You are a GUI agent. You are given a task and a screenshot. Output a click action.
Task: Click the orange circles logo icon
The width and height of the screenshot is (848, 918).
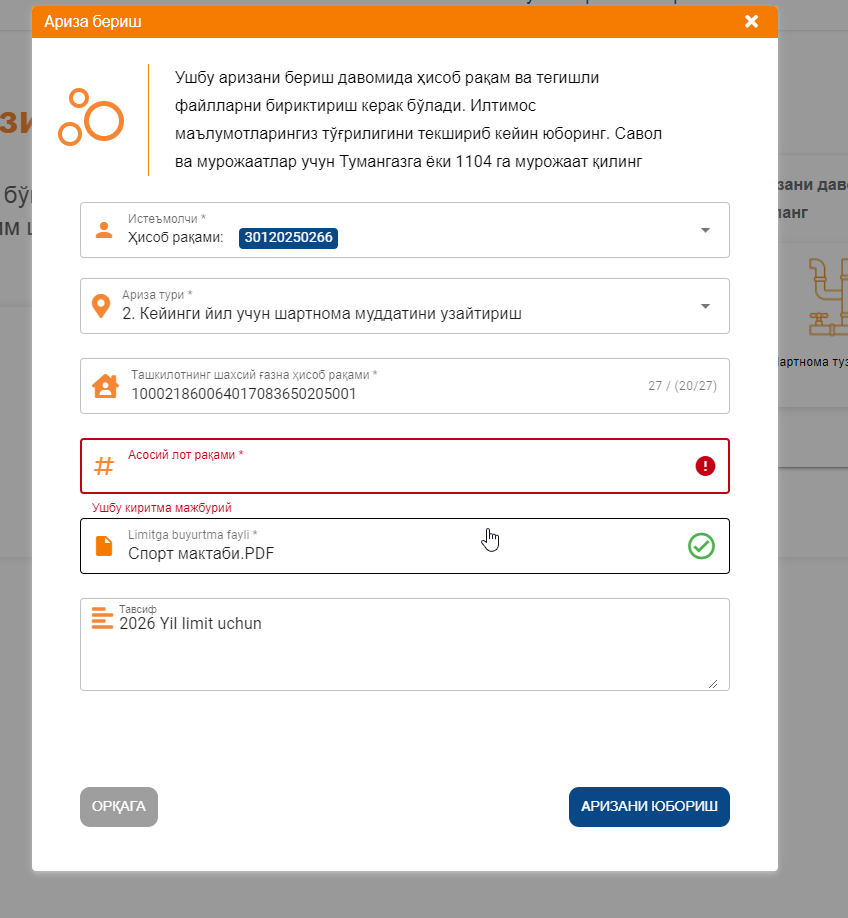coord(90,118)
